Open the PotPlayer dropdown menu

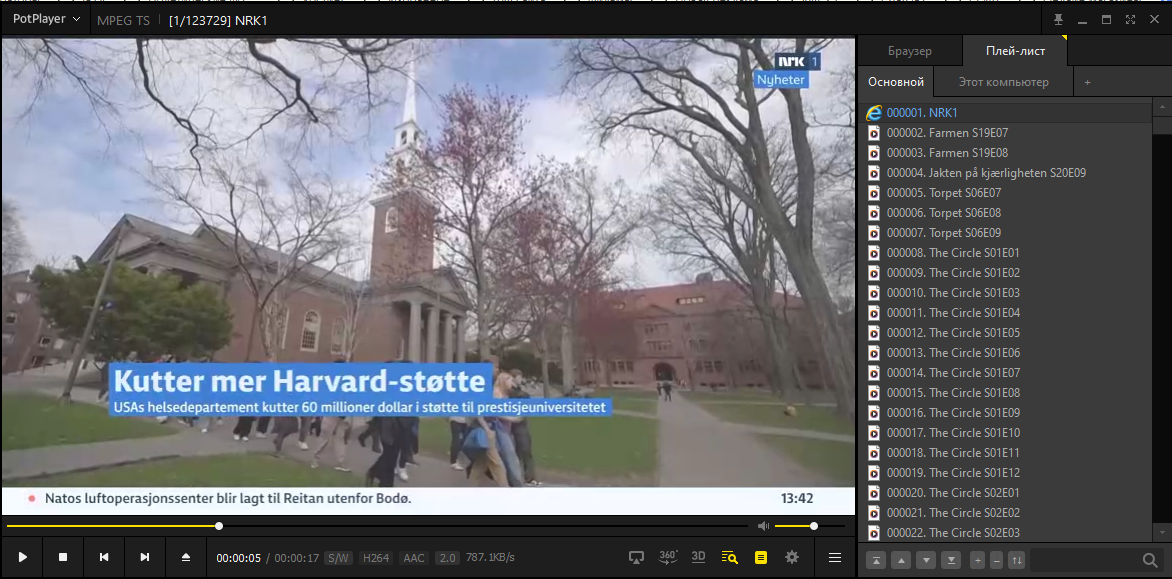click(46, 19)
